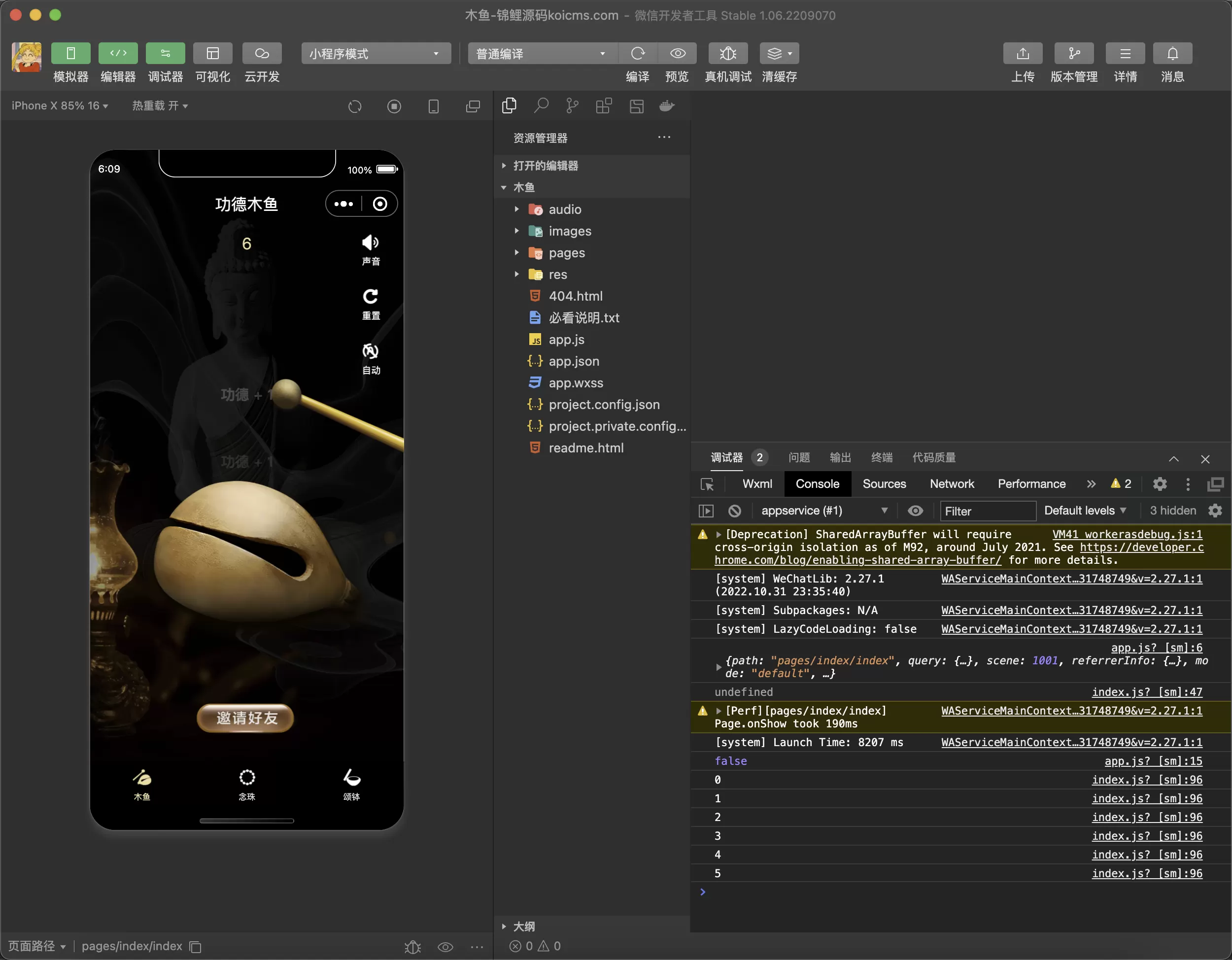Toggle the Console filter visibility

tap(916, 511)
